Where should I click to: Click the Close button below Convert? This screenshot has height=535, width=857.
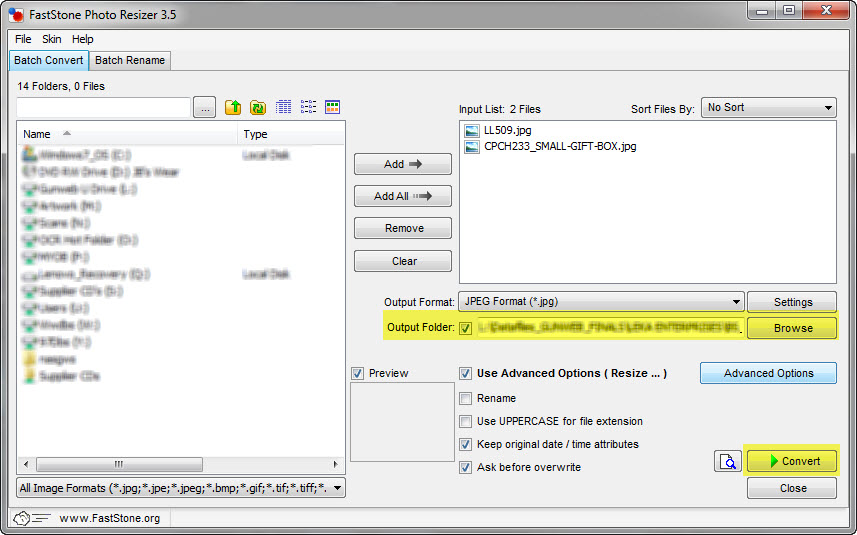(x=792, y=488)
